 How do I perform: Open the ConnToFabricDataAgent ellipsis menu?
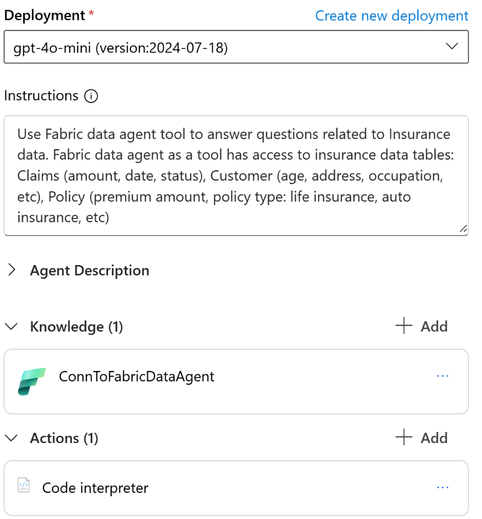[x=442, y=376]
